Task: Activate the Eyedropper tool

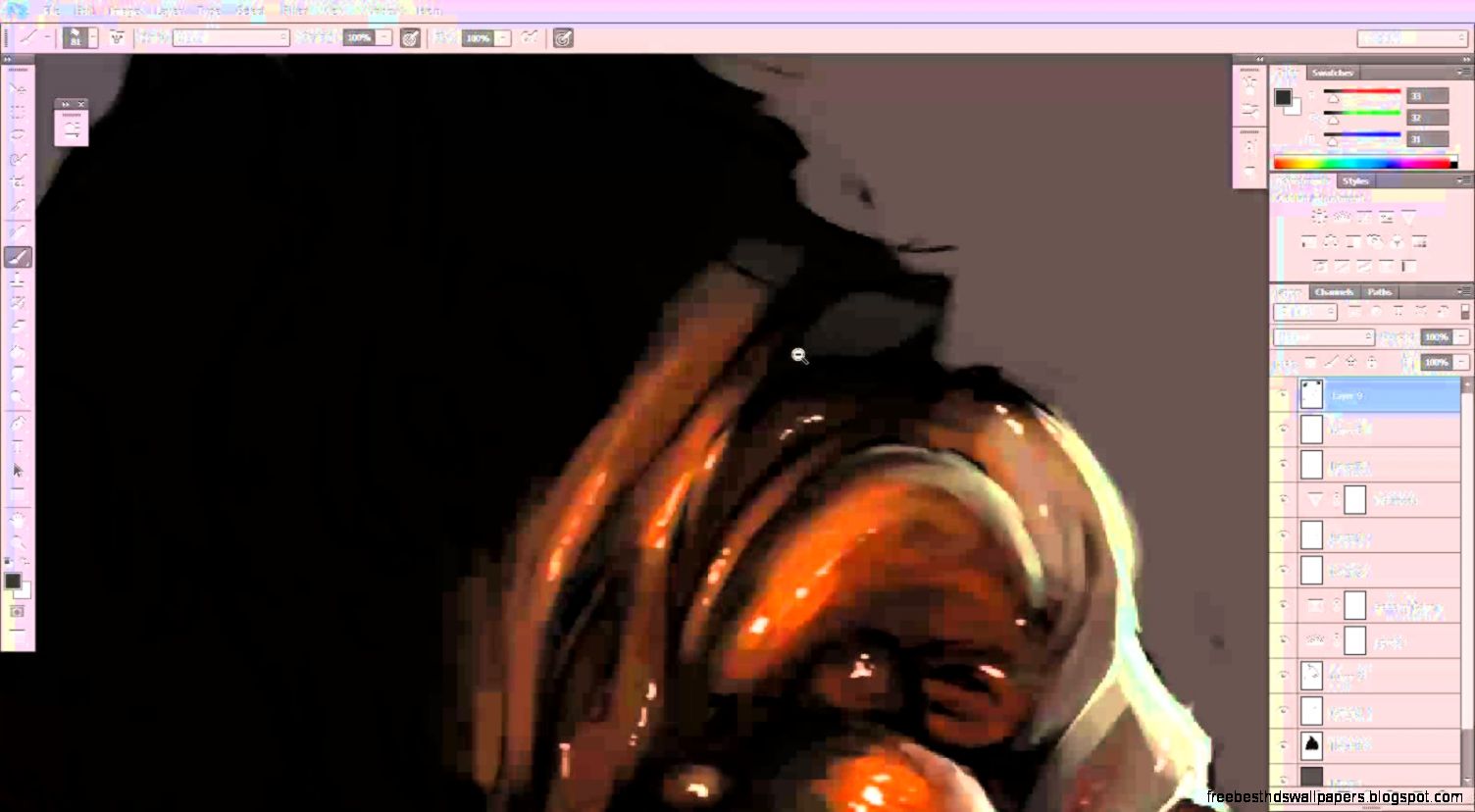Action: click(17, 205)
